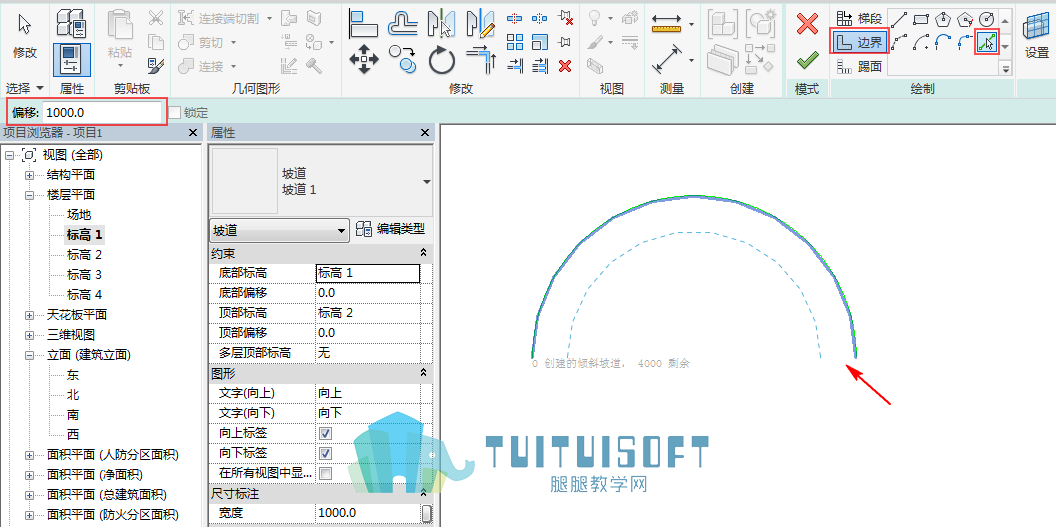Toggle the 锁定 checkbox

click(175, 112)
